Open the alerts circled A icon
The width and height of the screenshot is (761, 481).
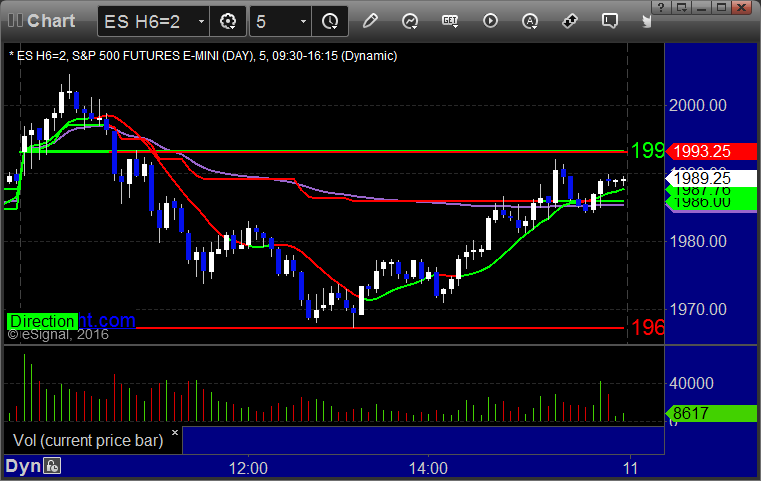click(x=529, y=21)
